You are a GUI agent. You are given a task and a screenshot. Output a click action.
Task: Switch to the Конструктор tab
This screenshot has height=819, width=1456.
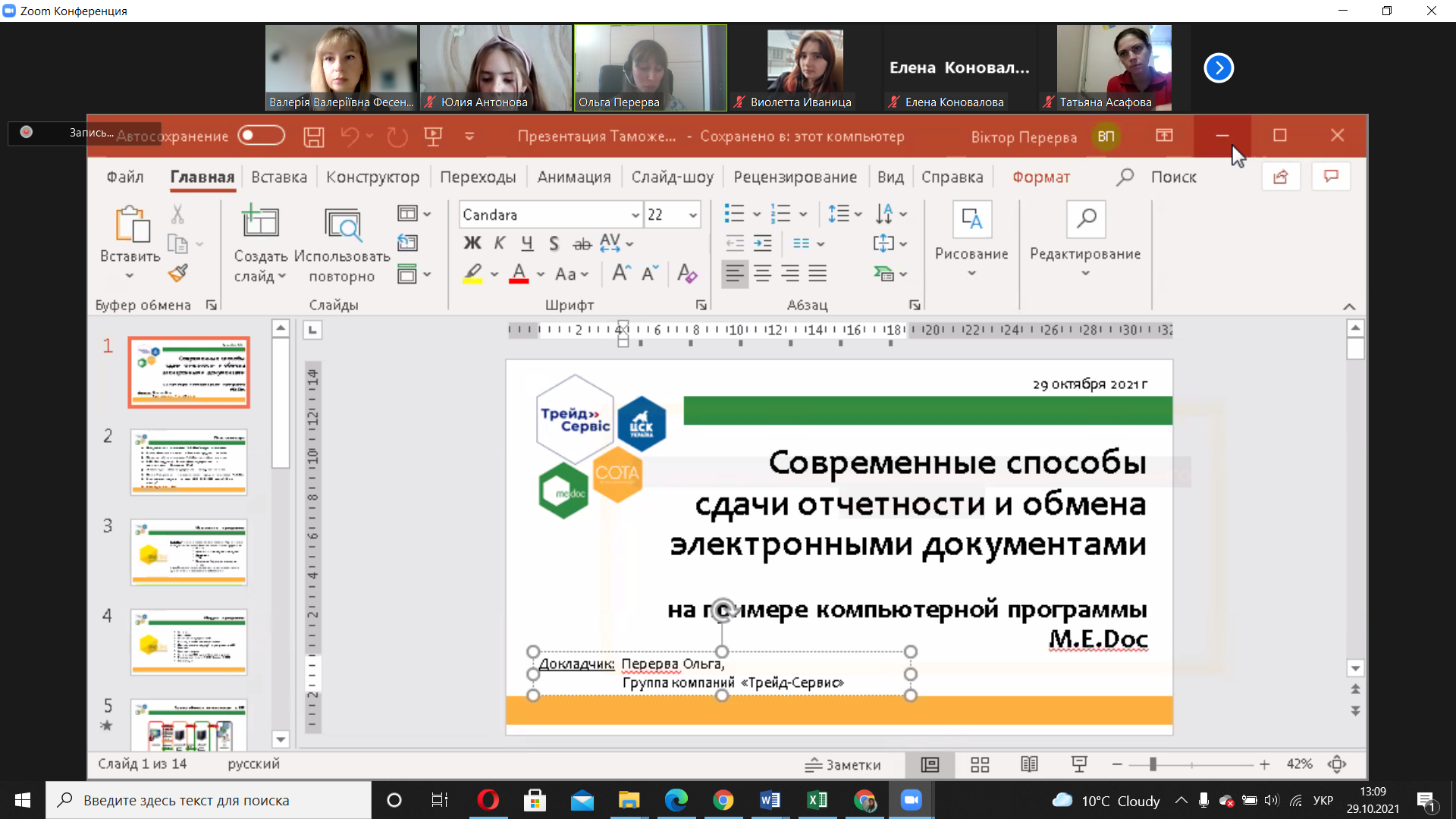tap(372, 177)
